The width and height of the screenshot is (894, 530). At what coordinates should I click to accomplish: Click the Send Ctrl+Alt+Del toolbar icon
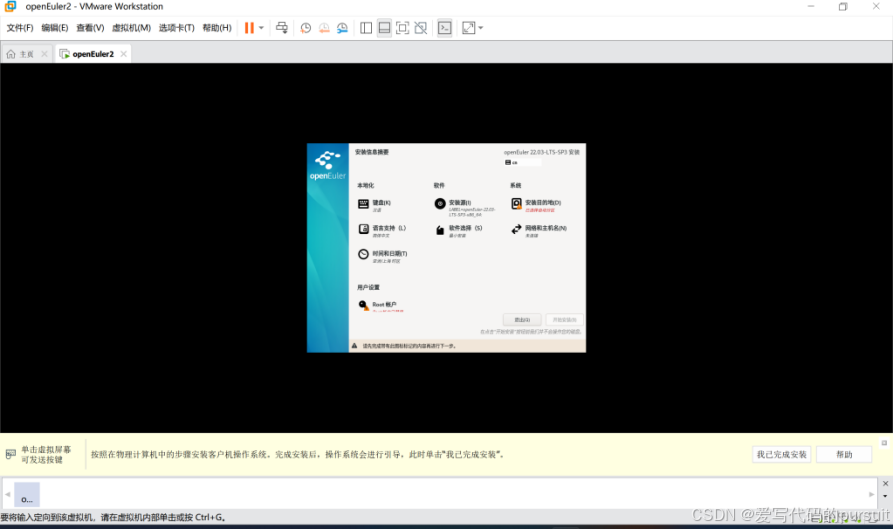(x=282, y=28)
